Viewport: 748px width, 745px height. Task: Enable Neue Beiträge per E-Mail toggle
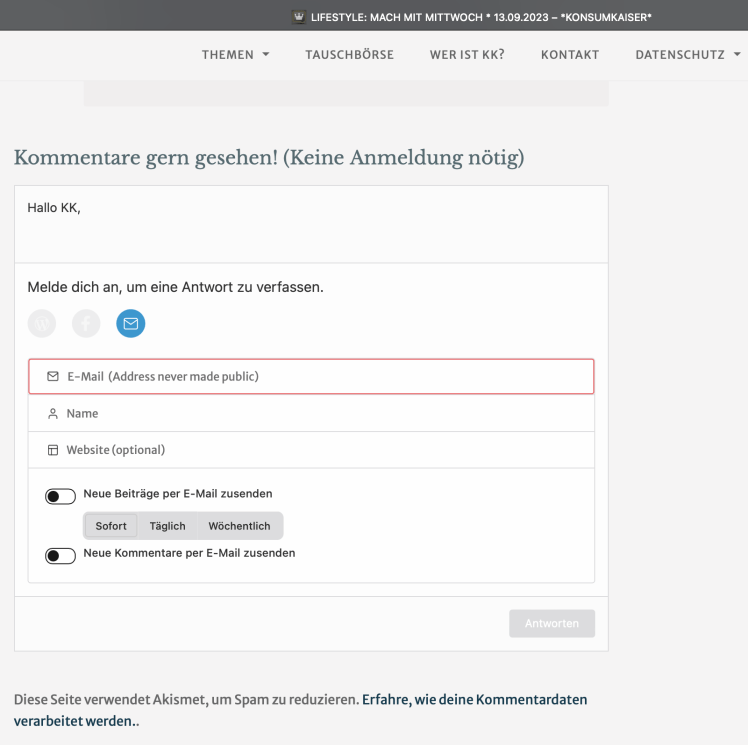[61, 496]
